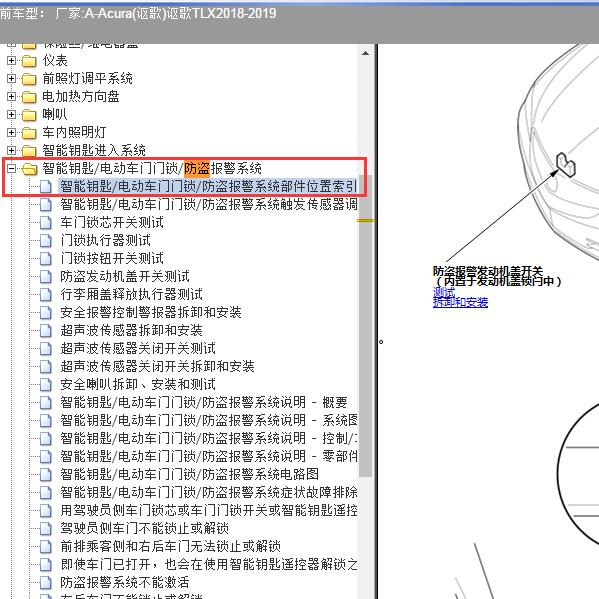
Task: Open 驾驶员侧车门不能锁止或解锁 entry
Action: (x=144, y=528)
